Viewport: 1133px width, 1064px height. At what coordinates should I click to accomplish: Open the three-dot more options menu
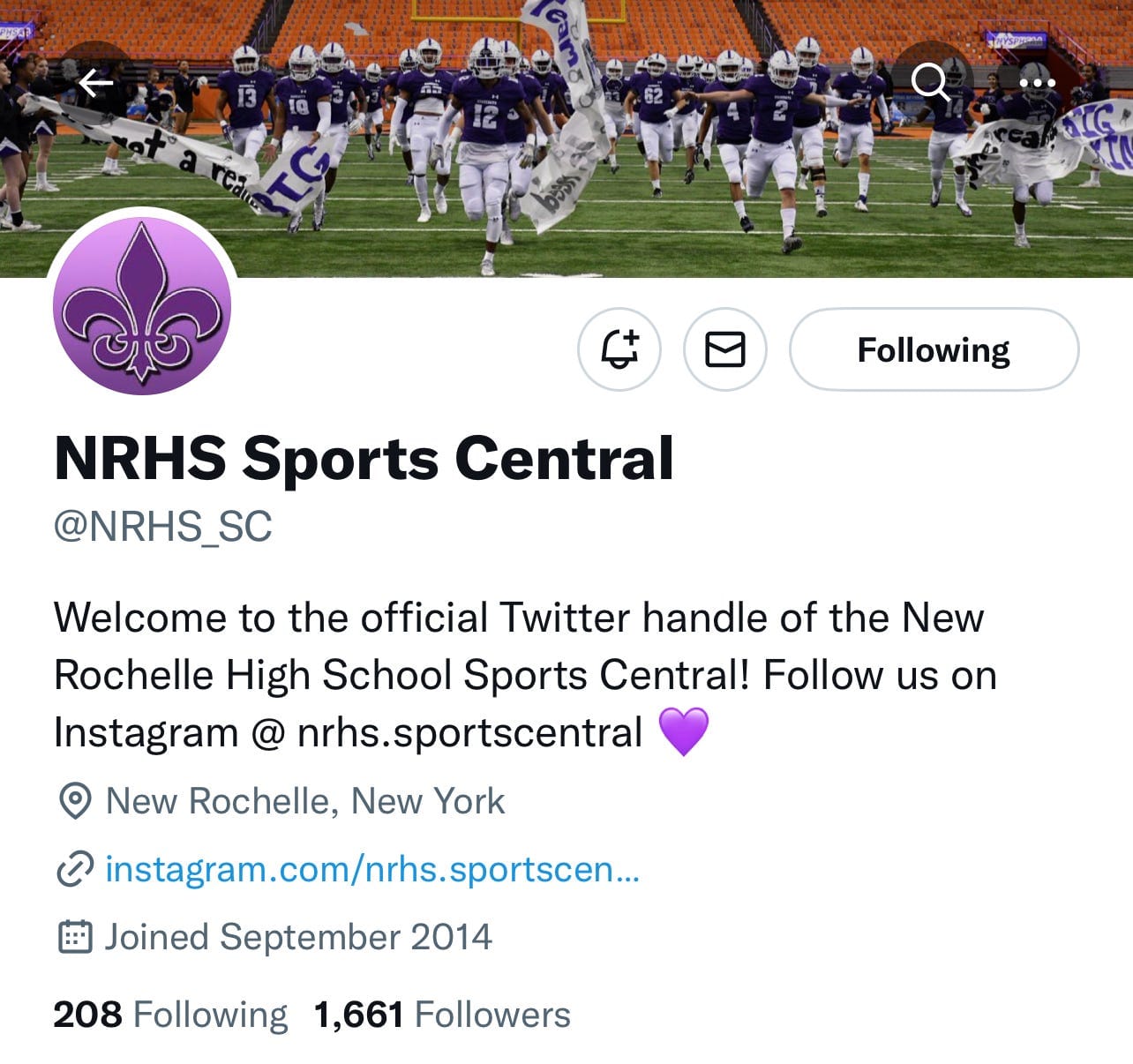coord(1037,83)
